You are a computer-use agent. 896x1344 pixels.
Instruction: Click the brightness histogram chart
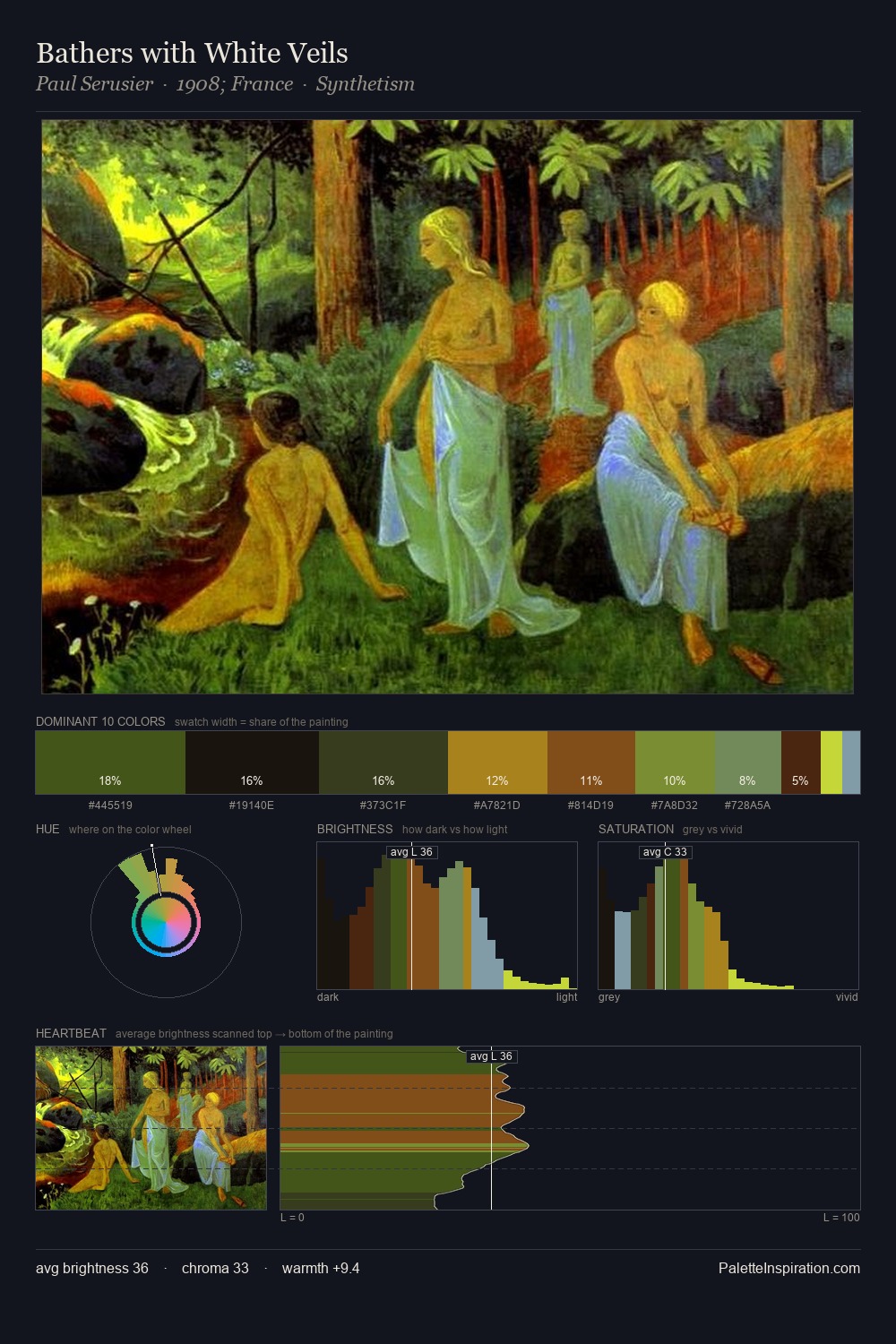(x=447, y=916)
